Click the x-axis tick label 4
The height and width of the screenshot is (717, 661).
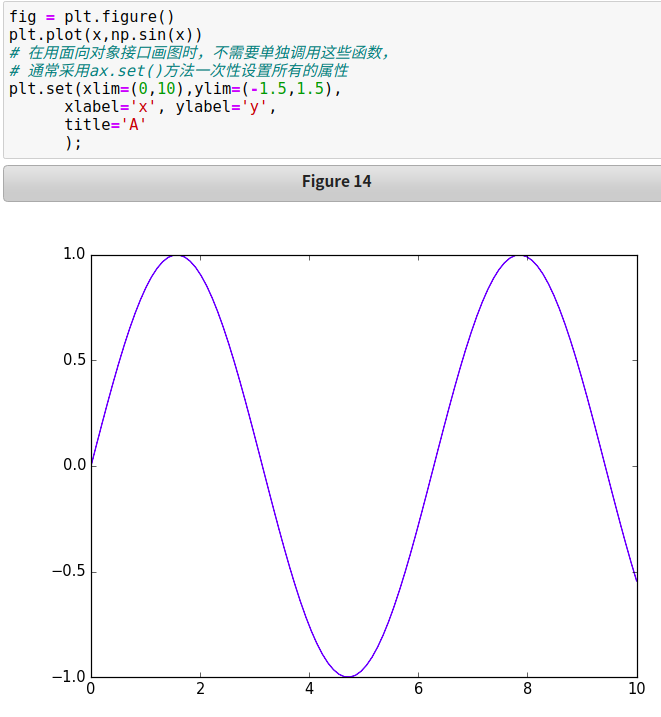(309, 689)
